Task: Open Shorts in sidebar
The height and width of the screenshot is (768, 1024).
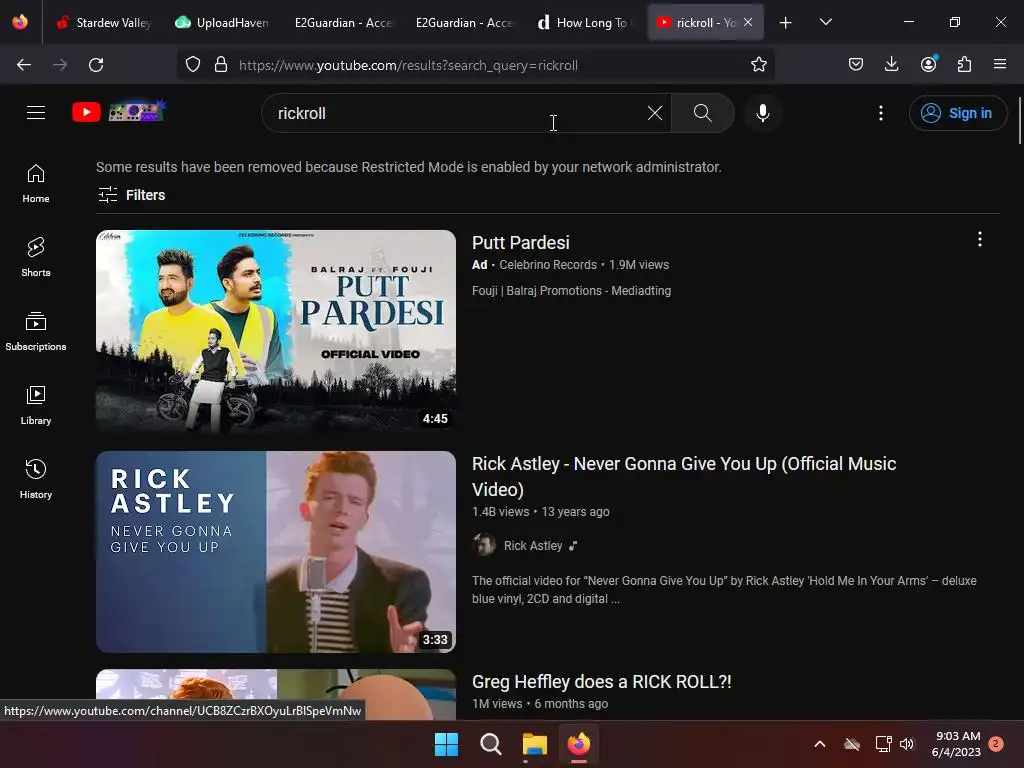Action: (x=36, y=257)
